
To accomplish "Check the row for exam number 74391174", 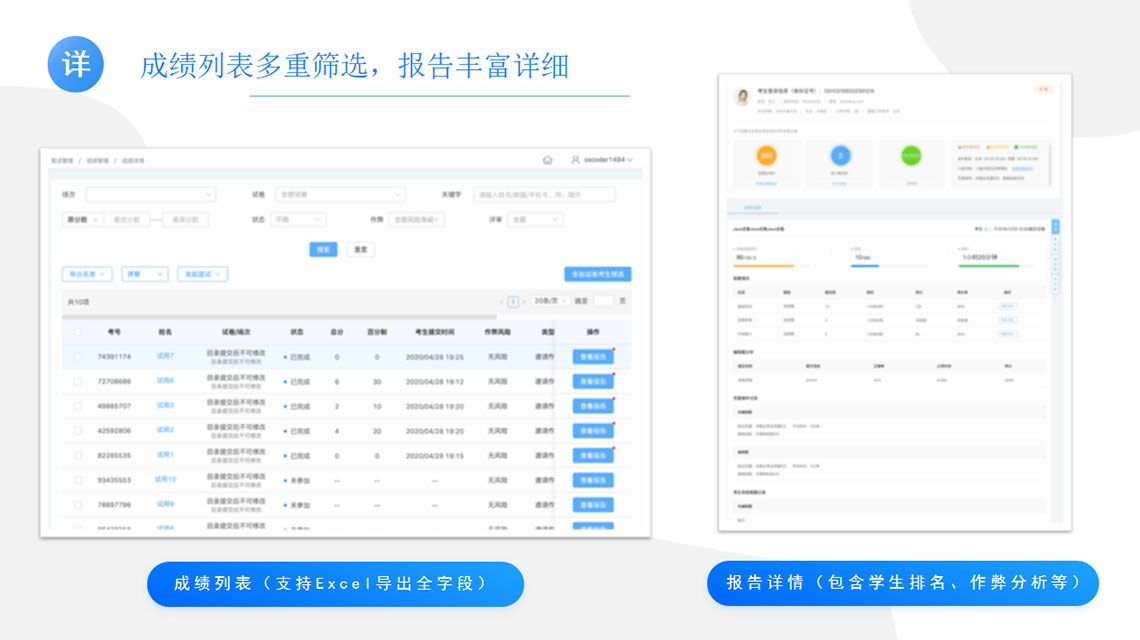I will tap(77, 356).
